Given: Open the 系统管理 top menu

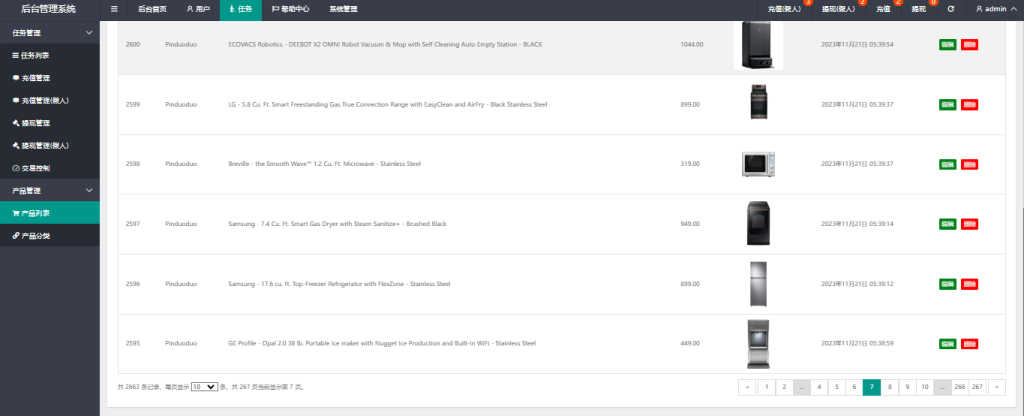Looking at the screenshot, I should (343, 9).
